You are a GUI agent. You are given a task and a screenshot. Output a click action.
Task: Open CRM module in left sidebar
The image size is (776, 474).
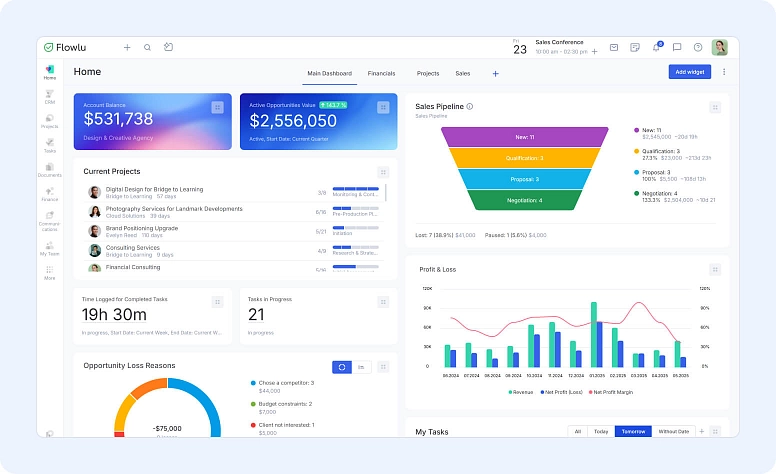coord(49,96)
